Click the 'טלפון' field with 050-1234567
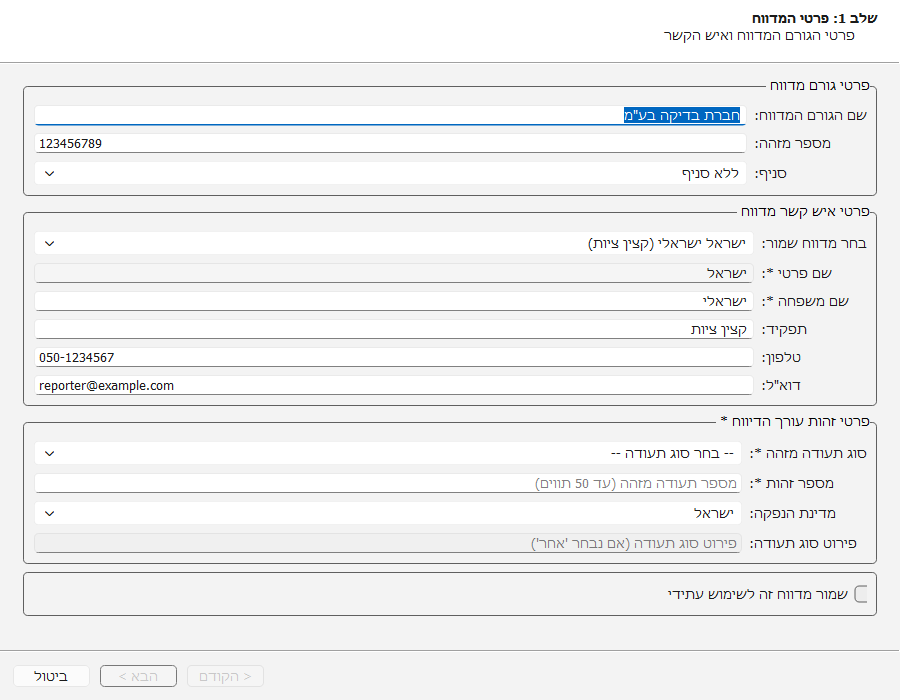 pos(392,357)
